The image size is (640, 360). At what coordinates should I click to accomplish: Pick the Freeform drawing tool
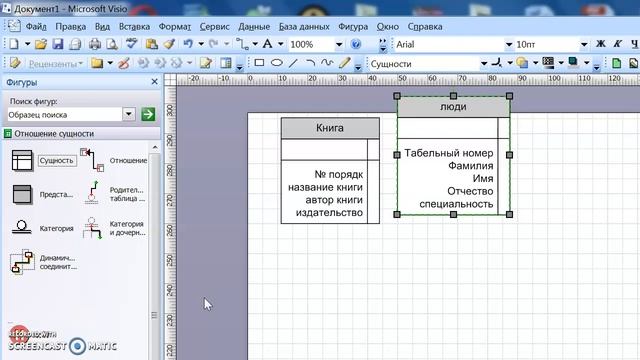tap(327, 63)
